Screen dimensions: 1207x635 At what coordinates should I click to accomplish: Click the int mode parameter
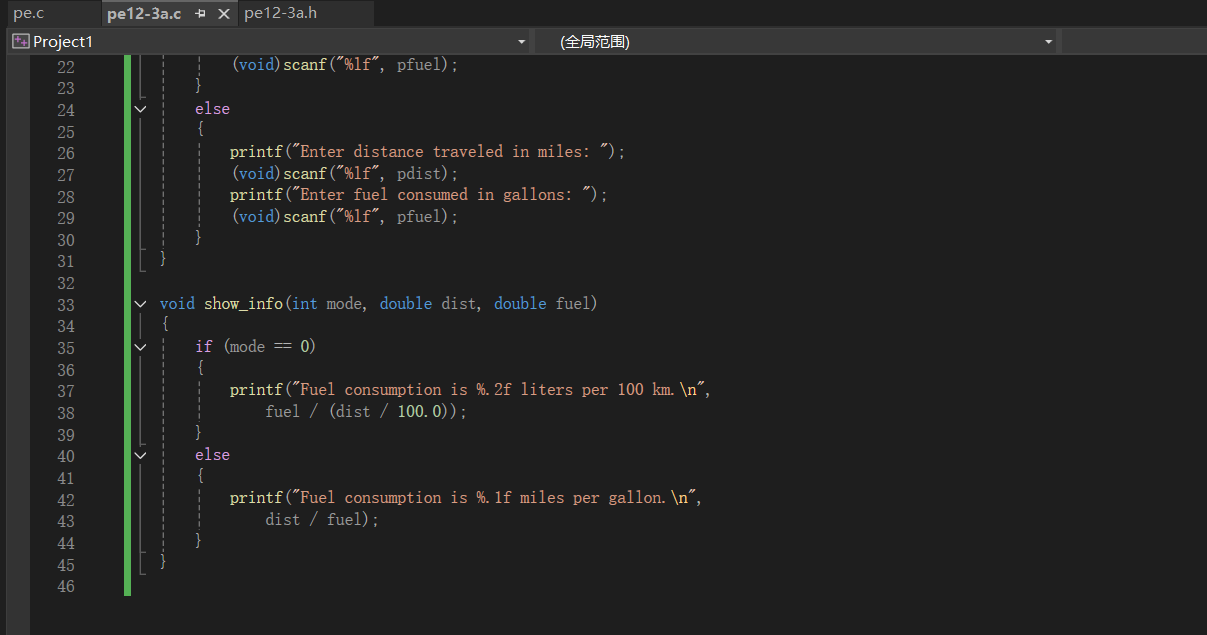pos(328,303)
